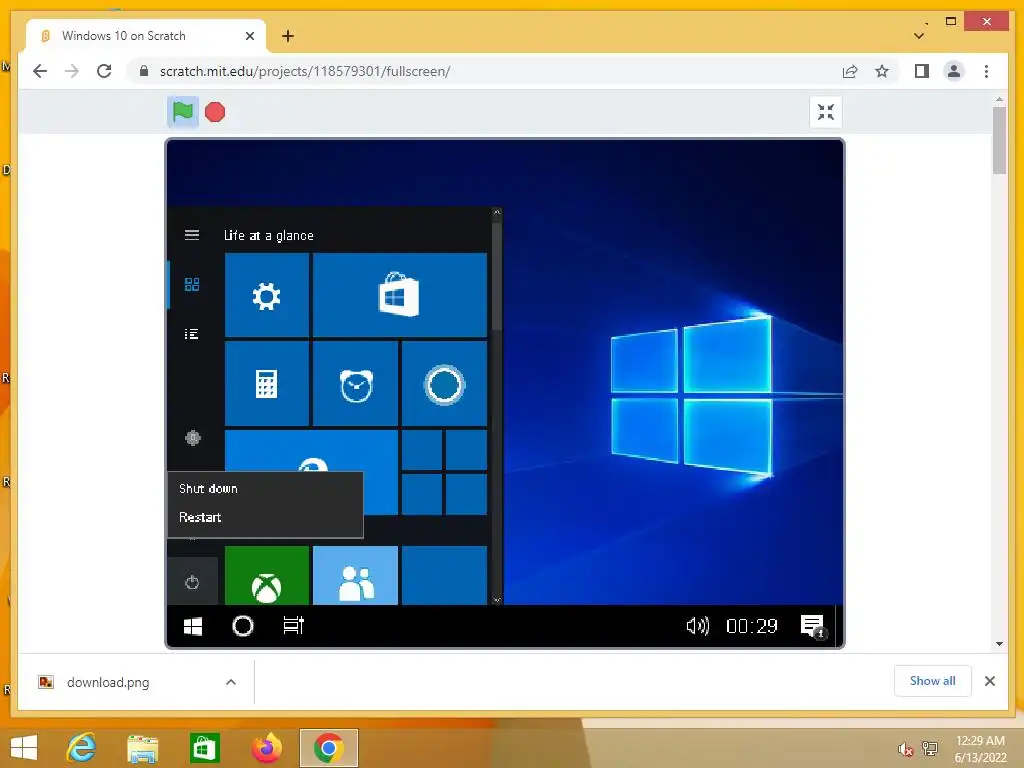Expand the tab search chevron
Image resolution: width=1024 pixels, height=768 pixels.
tap(919, 36)
